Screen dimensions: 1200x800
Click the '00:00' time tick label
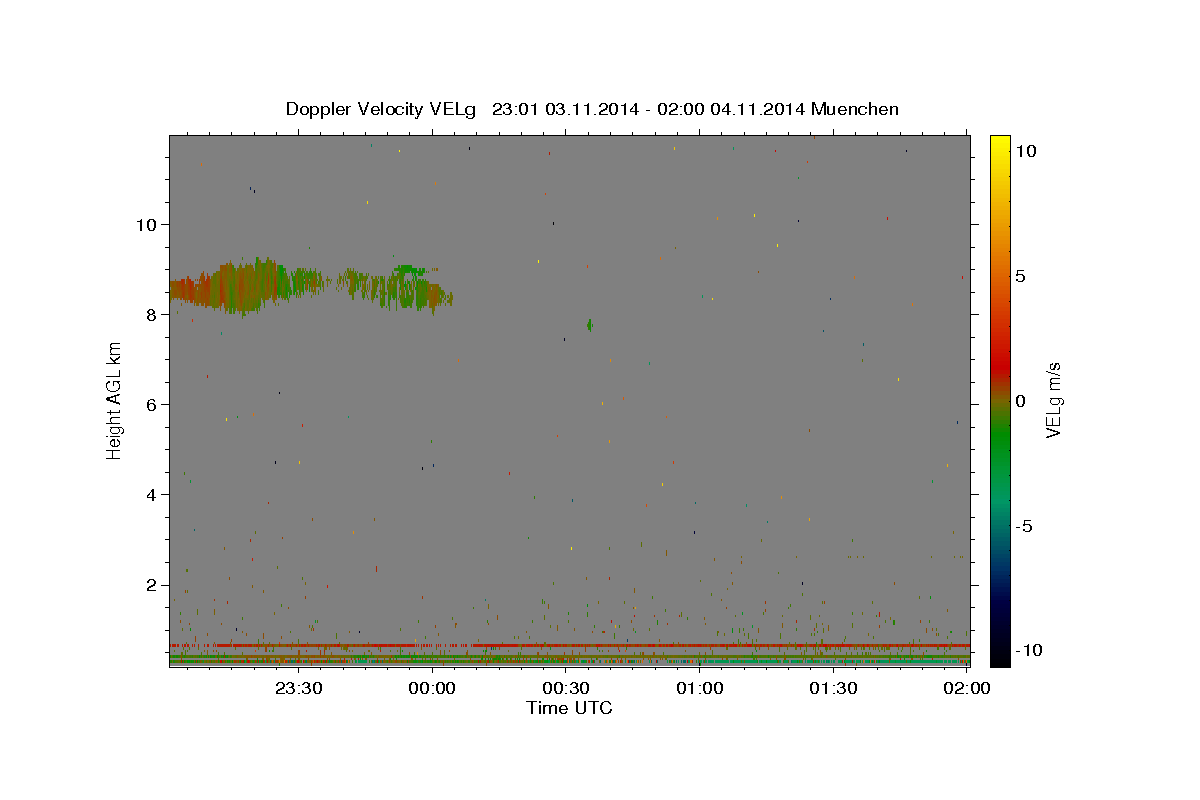[433, 688]
